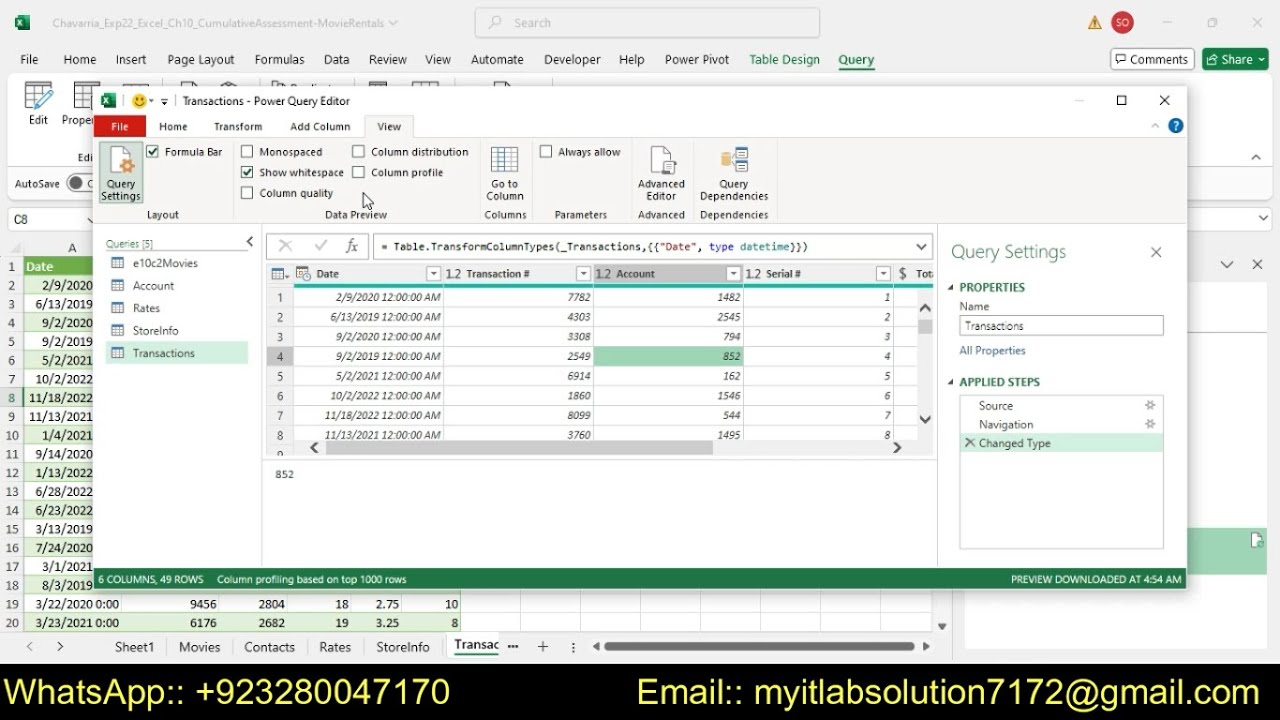
Task: Click the preview horizontal scrollbar
Action: point(518,448)
